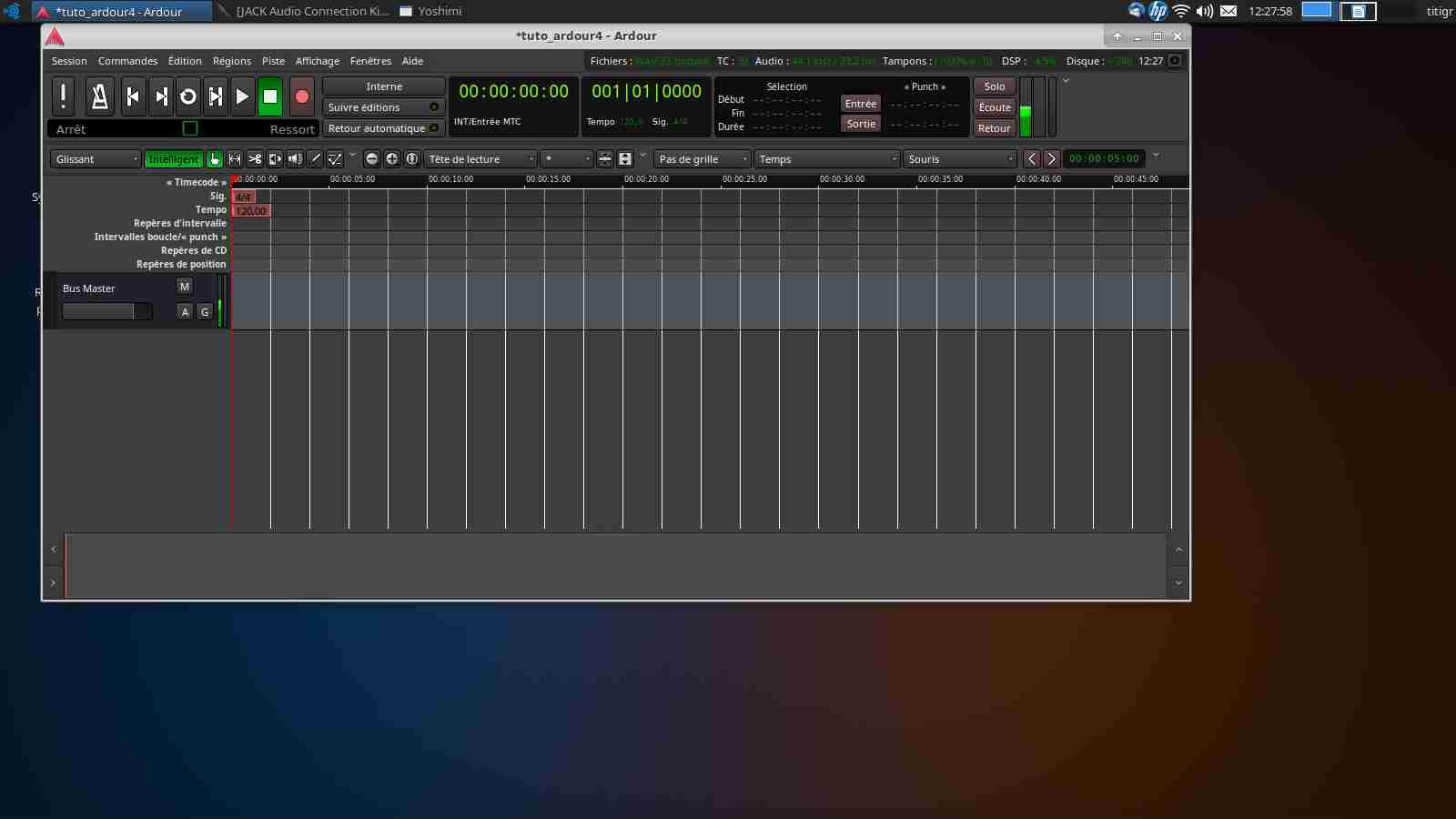Toggle the metronome click

100,96
